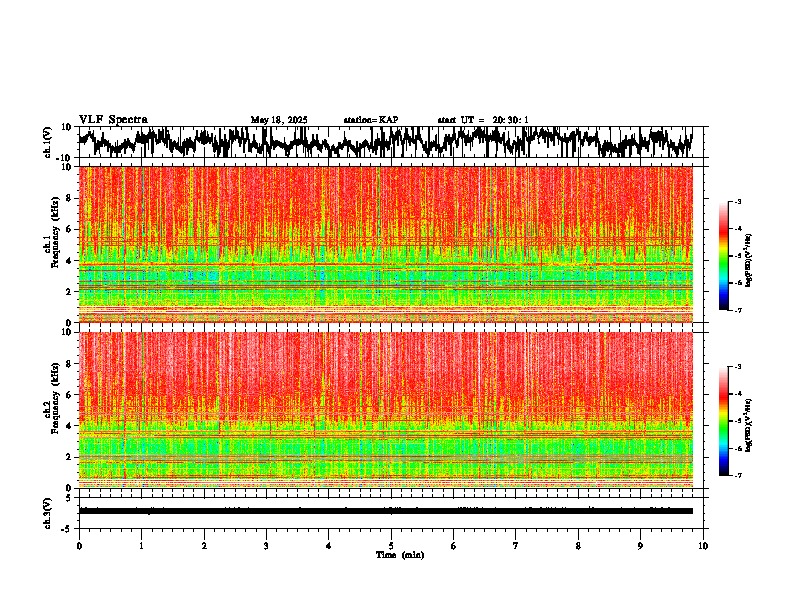Click the color bar beside ch.2 spectrogram
Image resolution: width=792 pixels, height=612 pixels.
click(x=724, y=421)
